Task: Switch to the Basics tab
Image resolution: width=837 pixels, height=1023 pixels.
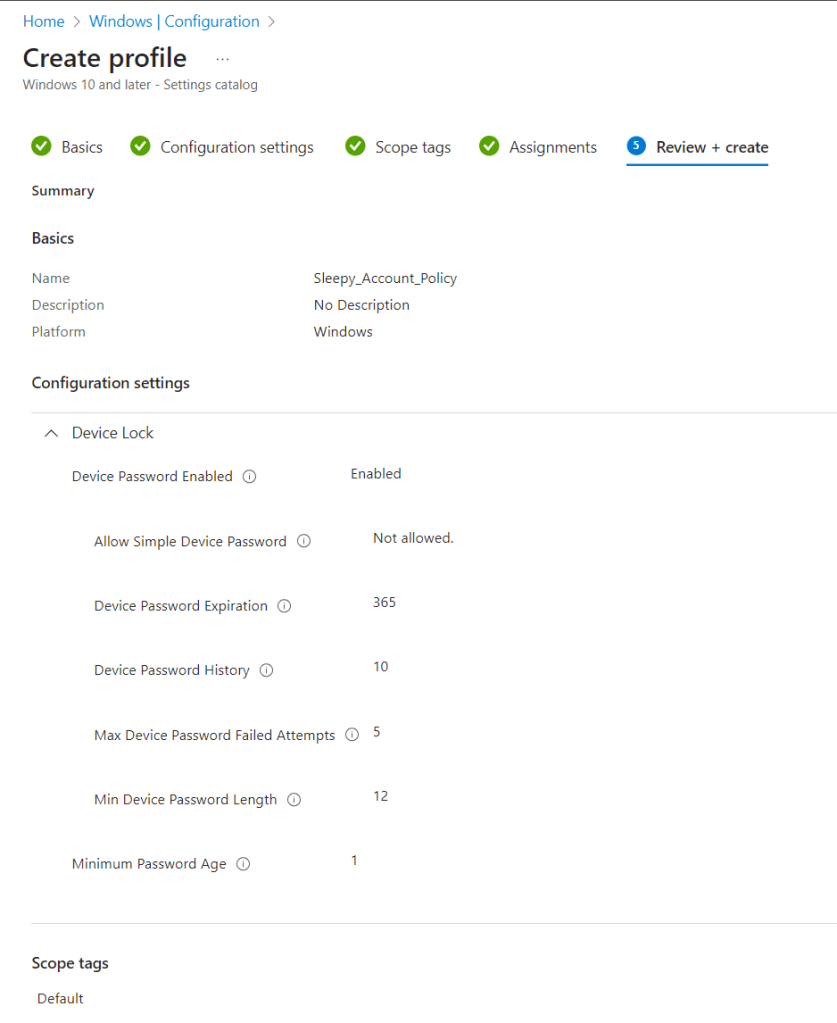Action: [x=82, y=147]
